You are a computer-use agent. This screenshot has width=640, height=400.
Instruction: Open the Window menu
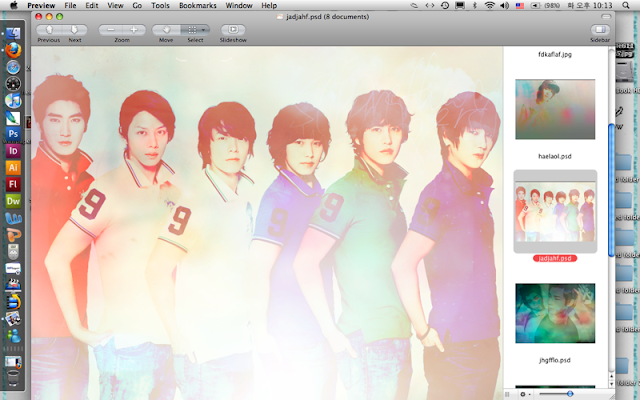point(239,5)
